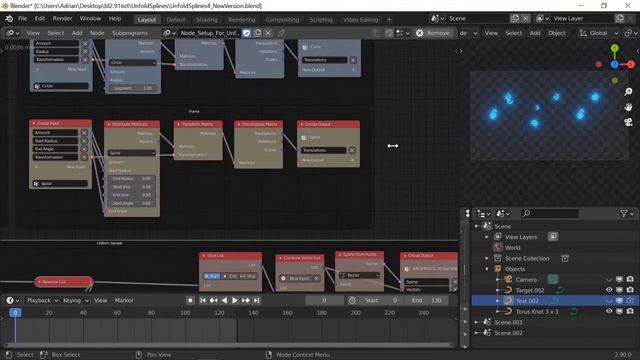
Task: Click the new scene icon beside Scene field
Action: (x=515, y=18)
